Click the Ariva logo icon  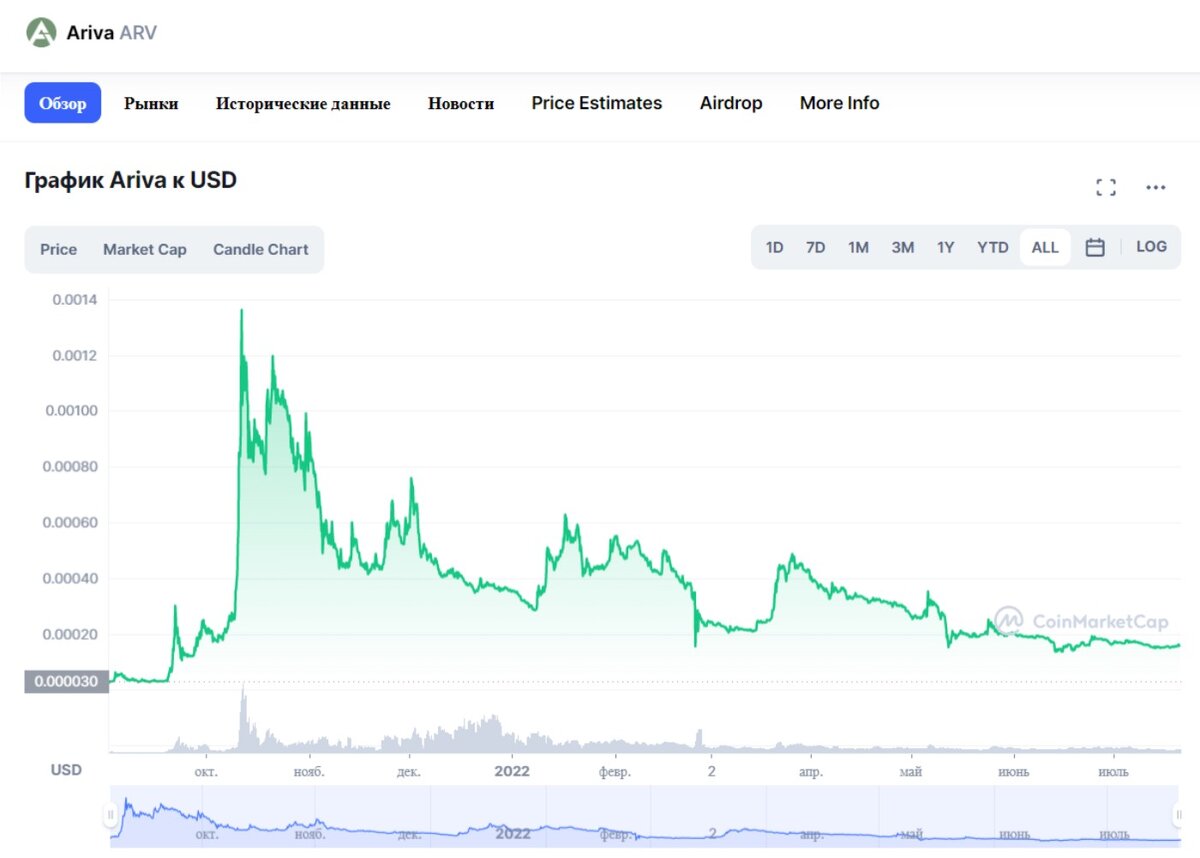pyautogui.click(x=42, y=33)
